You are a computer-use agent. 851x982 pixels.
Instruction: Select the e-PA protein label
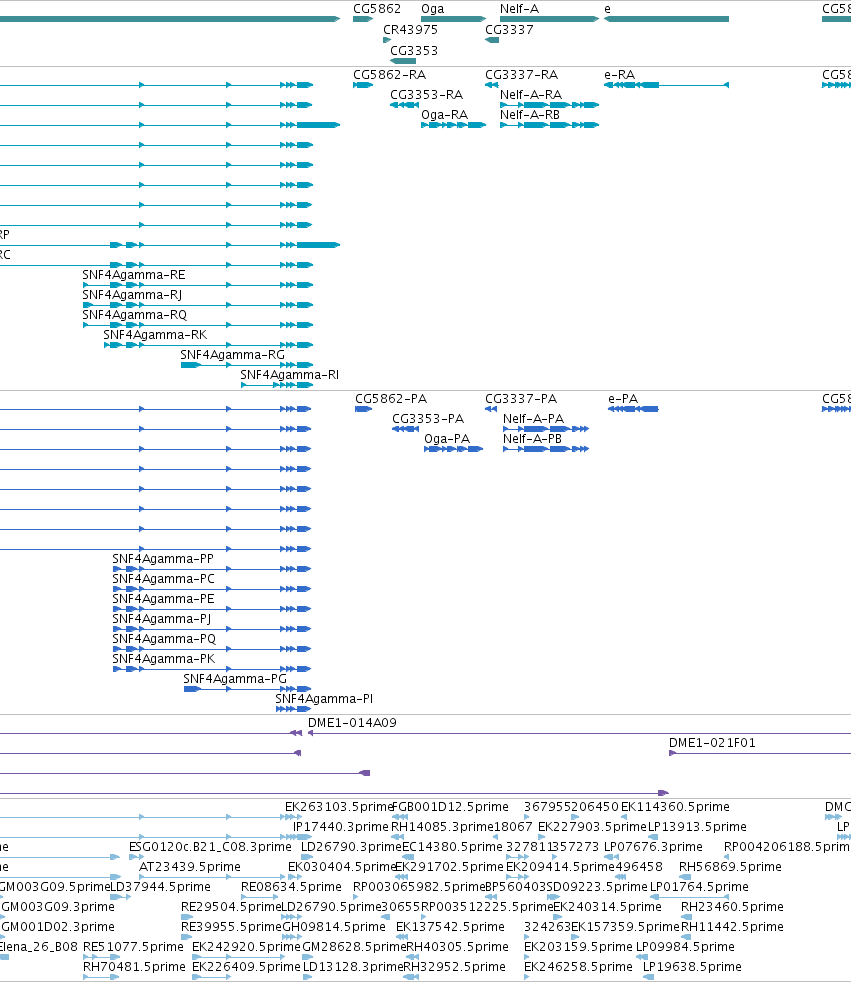pyautogui.click(x=623, y=399)
